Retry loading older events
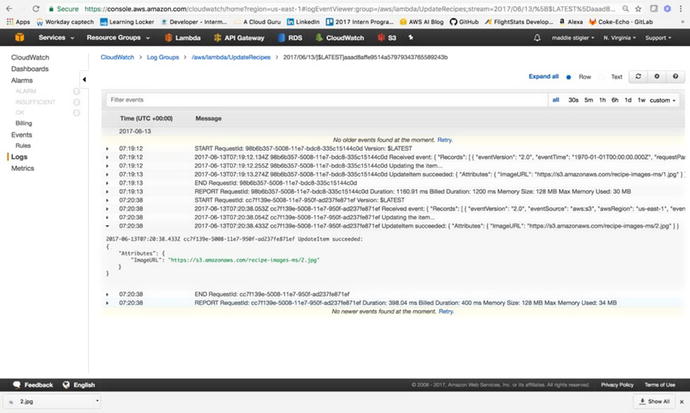The image size is (690, 413). click(x=444, y=140)
